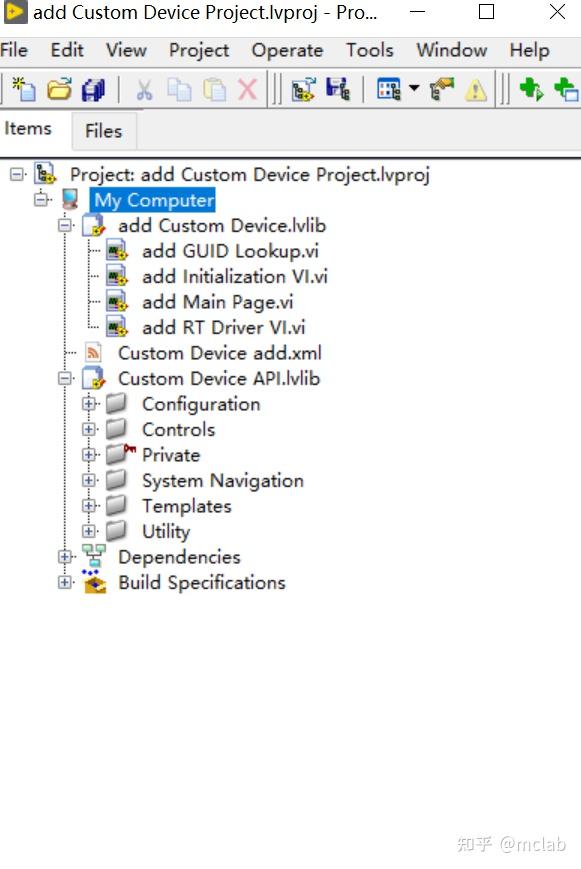Click the yellow warning toolbar icon
The height and width of the screenshot is (869, 581).
coord(477,89)
